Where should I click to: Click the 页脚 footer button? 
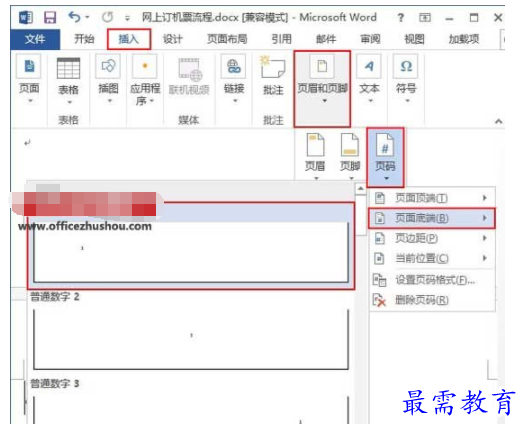tap(350, 156)
